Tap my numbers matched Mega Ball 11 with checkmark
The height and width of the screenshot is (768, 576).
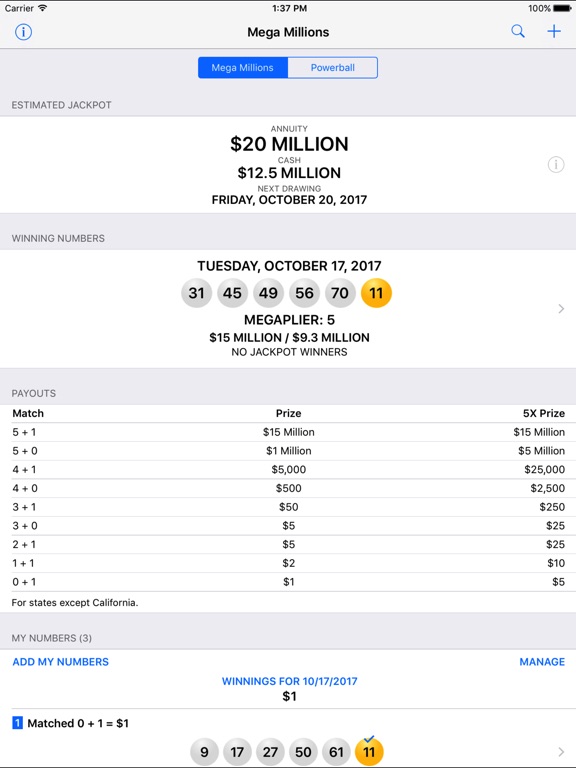pyautogui.click(x=369, y=751)
